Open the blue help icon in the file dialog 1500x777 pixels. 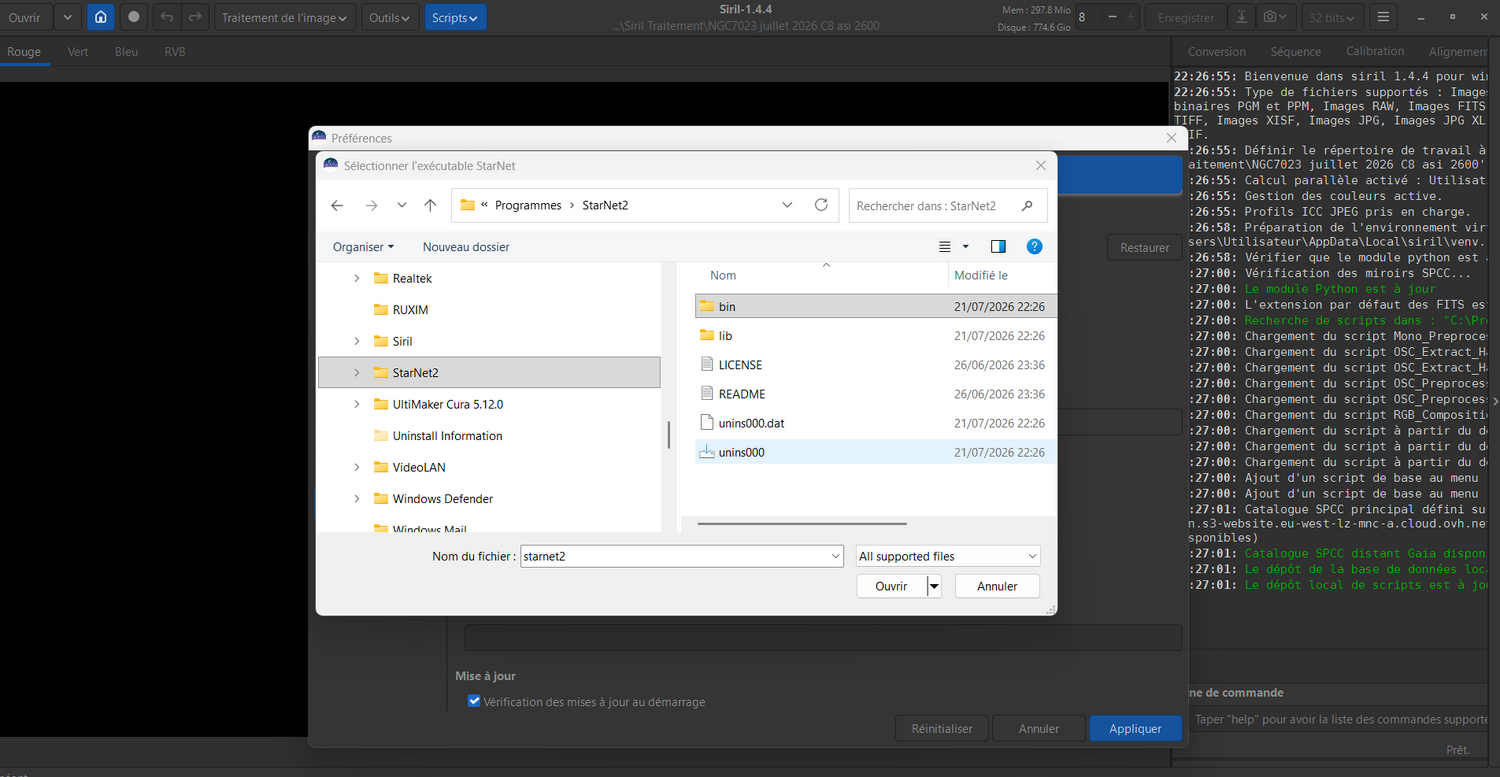pyautogui.click(x=1035, y=246)
